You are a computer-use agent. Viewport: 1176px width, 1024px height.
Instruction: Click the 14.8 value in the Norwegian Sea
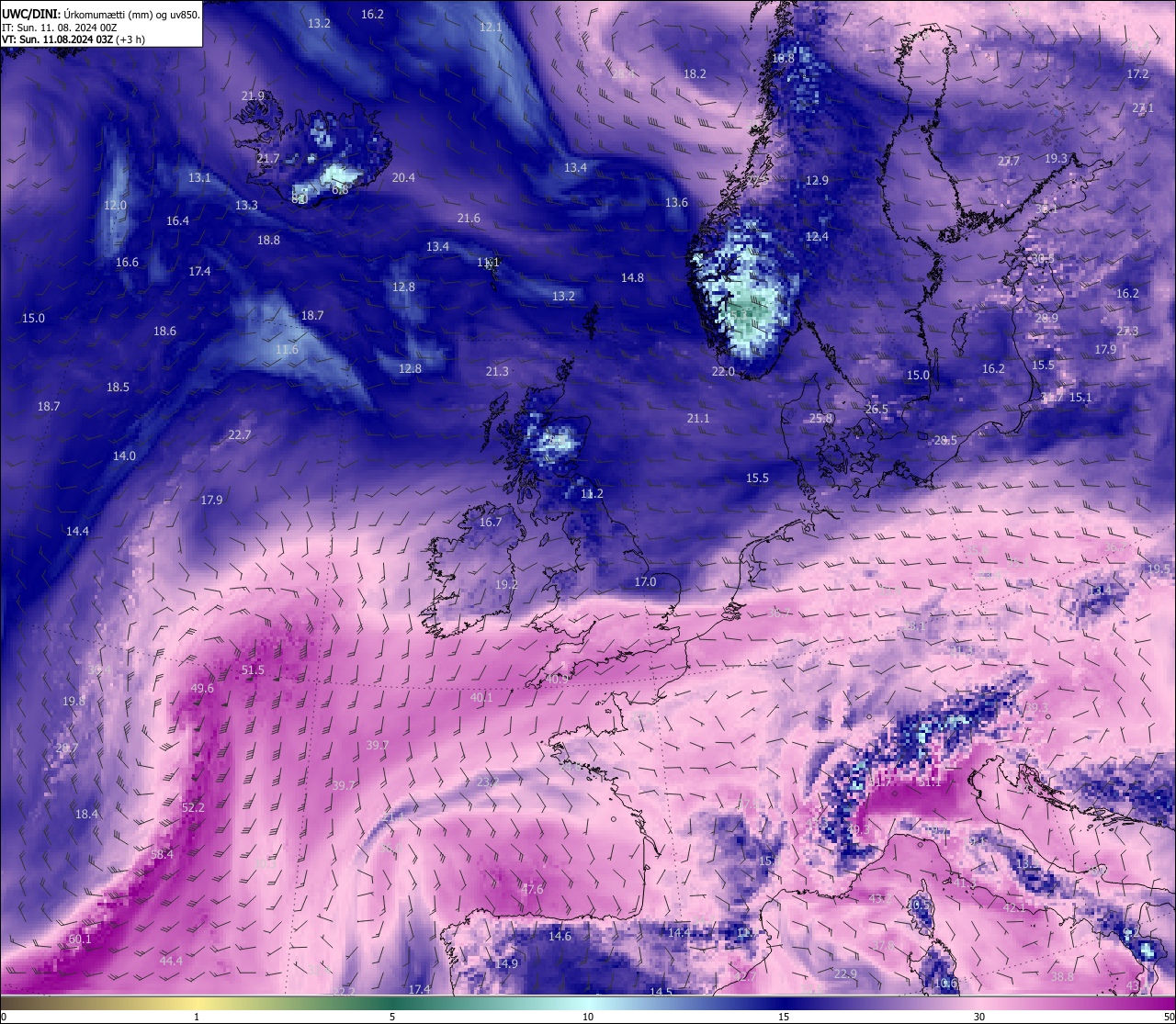tap(632, 277)
